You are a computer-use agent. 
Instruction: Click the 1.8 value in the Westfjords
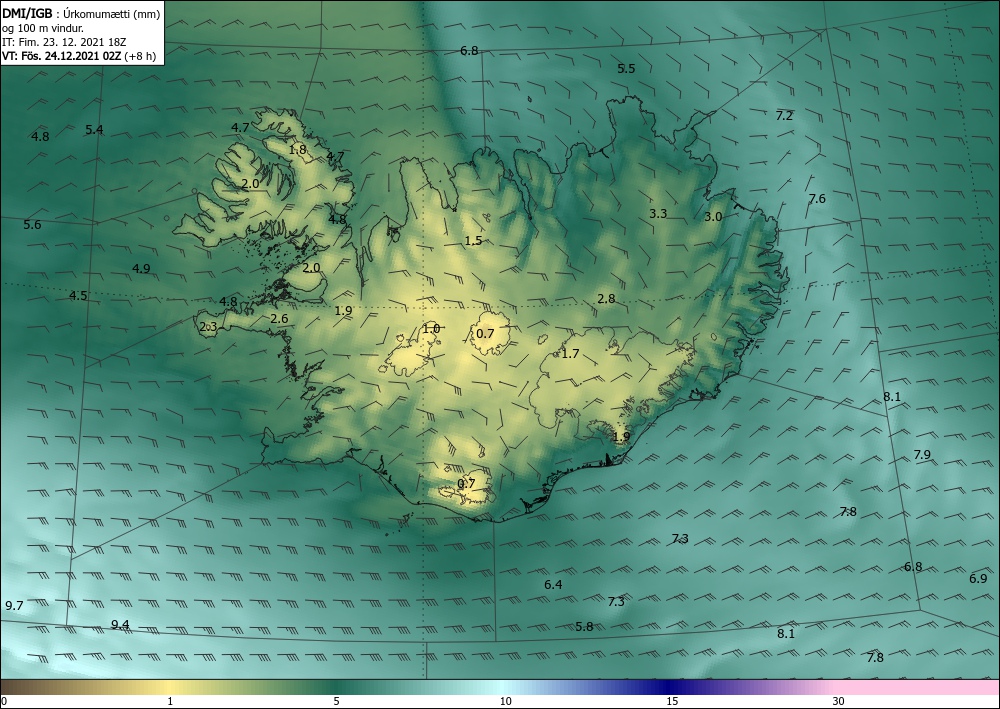[297, 150]
